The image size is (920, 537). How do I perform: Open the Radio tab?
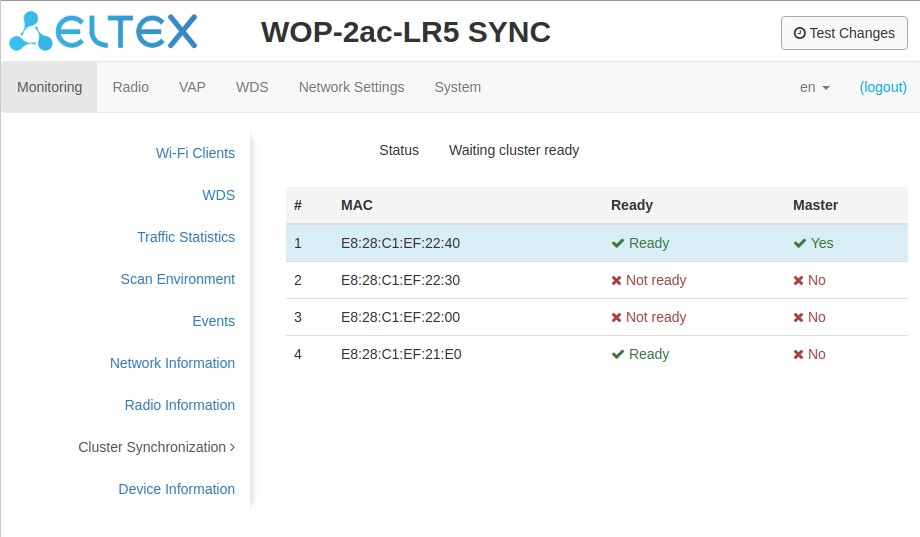[131, 87]
